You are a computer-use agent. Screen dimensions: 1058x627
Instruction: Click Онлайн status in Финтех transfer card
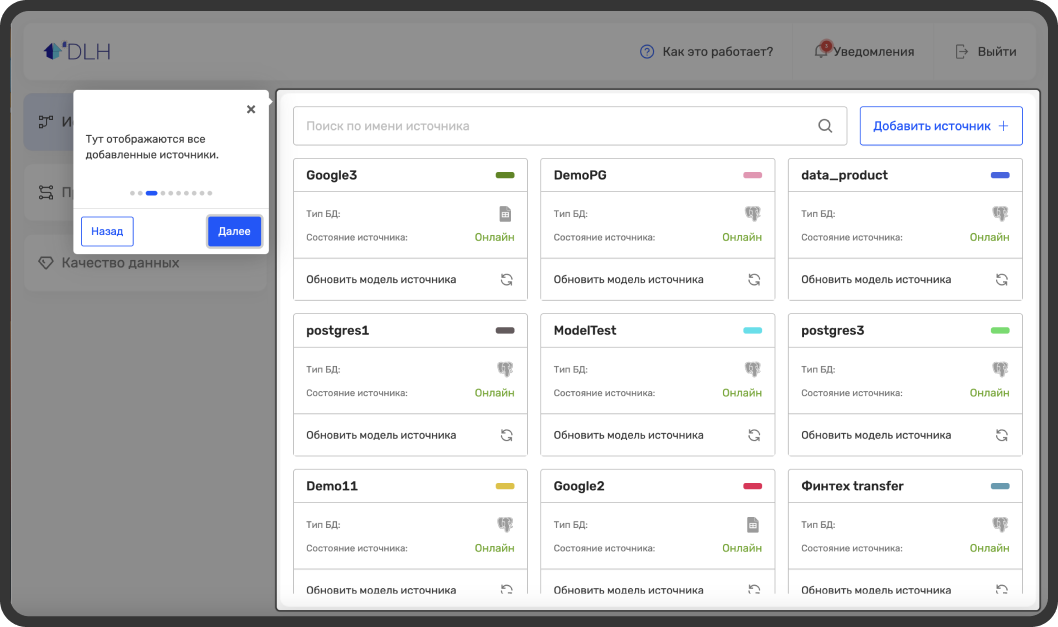click(x=990, y=548)
